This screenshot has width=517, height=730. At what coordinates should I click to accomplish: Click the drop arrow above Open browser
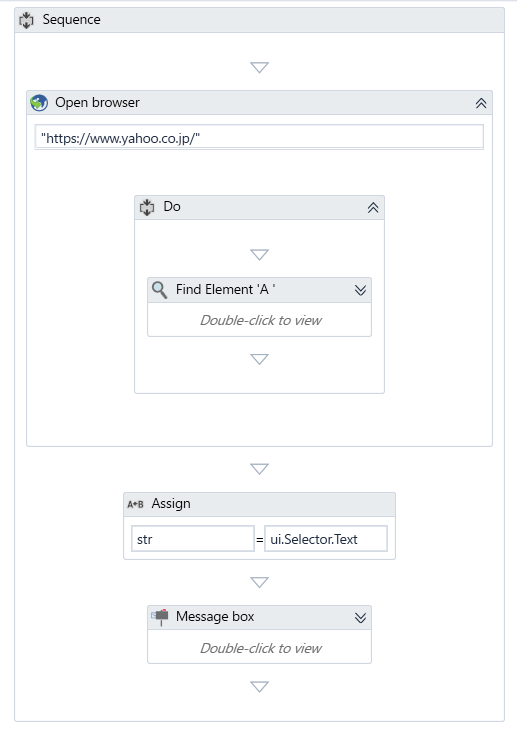pos(259,68)
